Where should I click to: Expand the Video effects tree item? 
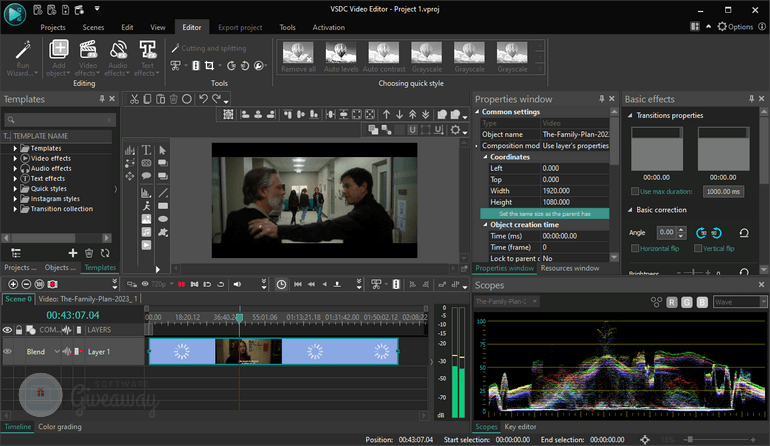click(17, 158)
